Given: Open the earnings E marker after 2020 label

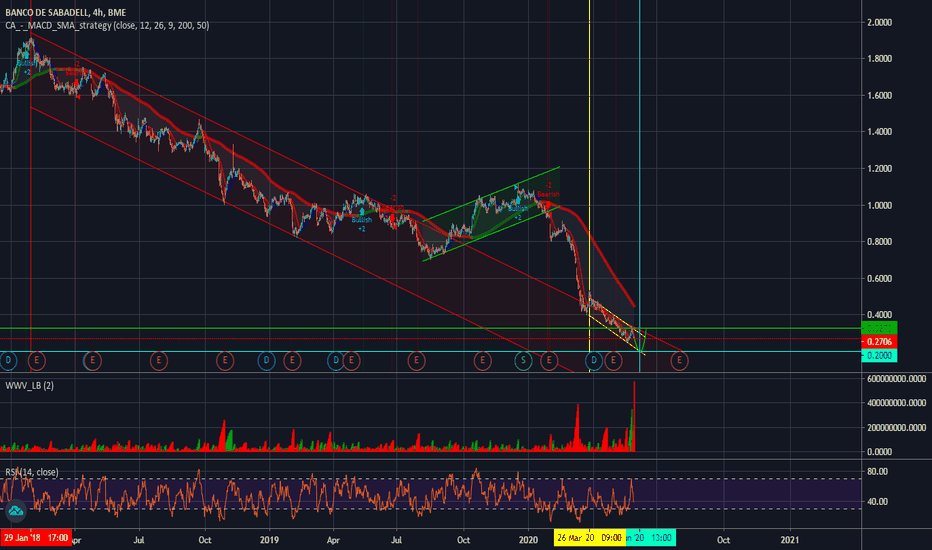Looking at the screenshot, I should (x=549, y=360).
